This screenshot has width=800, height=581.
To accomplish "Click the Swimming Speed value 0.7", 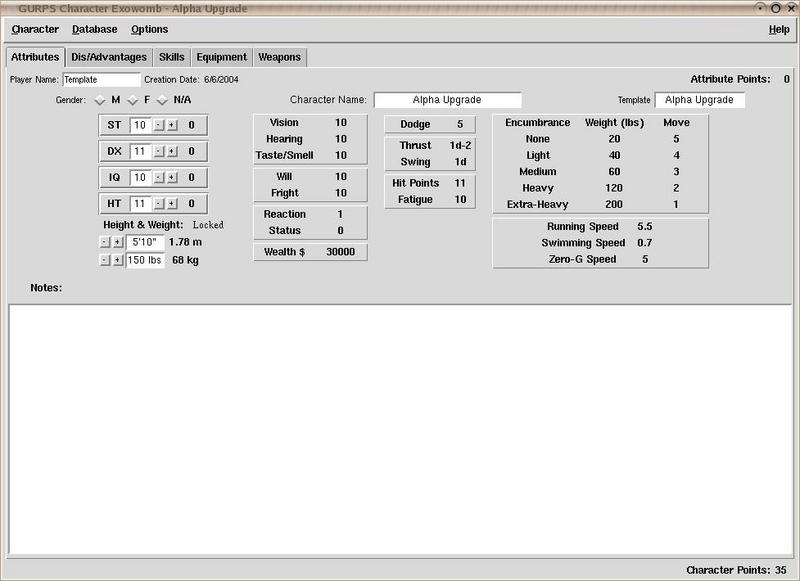I will pyautogui.click(x=644, y=243).
